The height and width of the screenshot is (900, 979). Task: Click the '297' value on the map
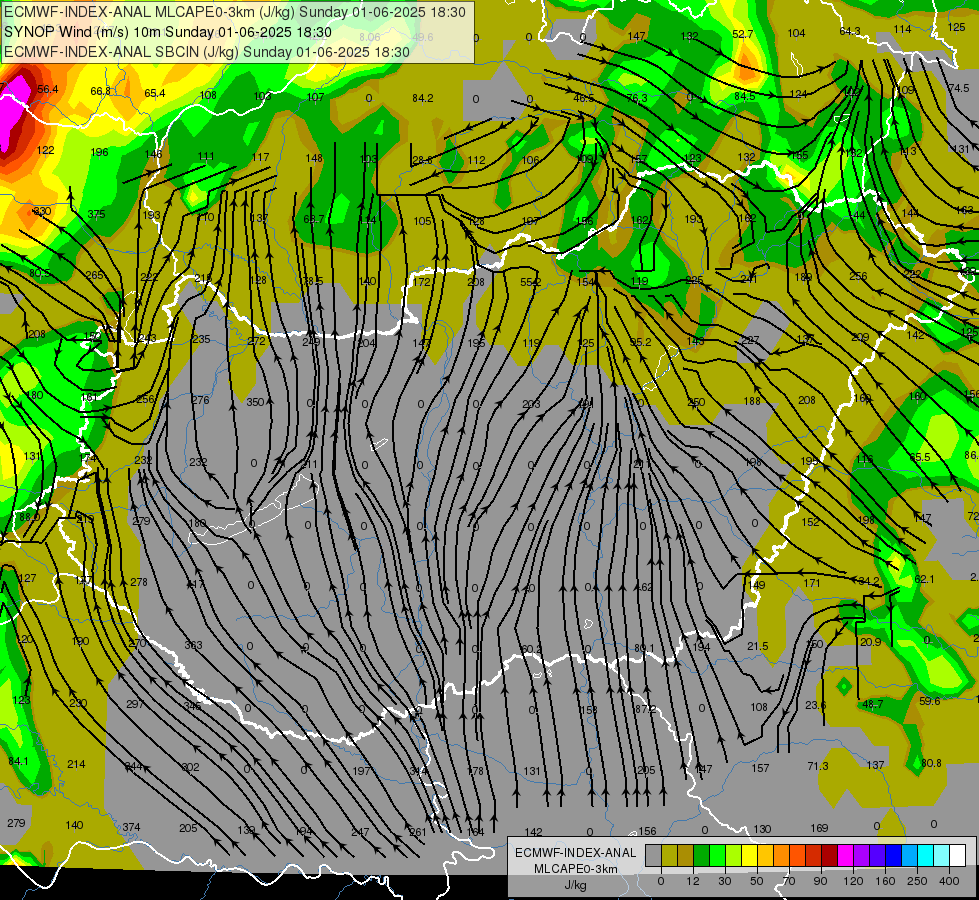pos(135,704)
